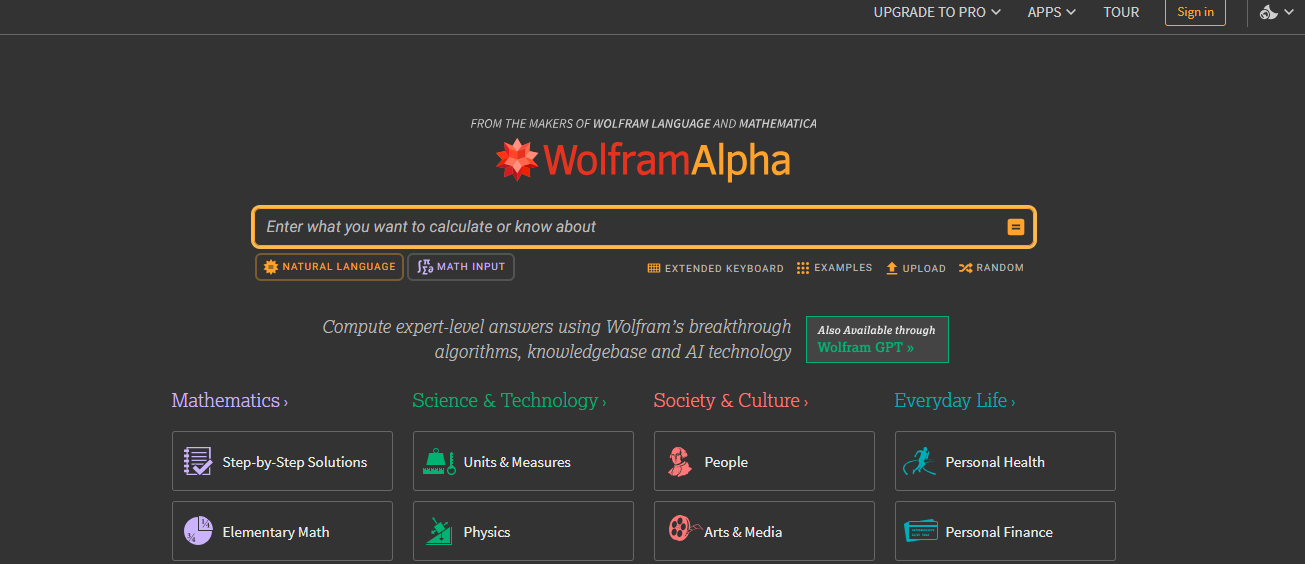Click the 'Wolfram Language' bold text

tap(652, 124)
